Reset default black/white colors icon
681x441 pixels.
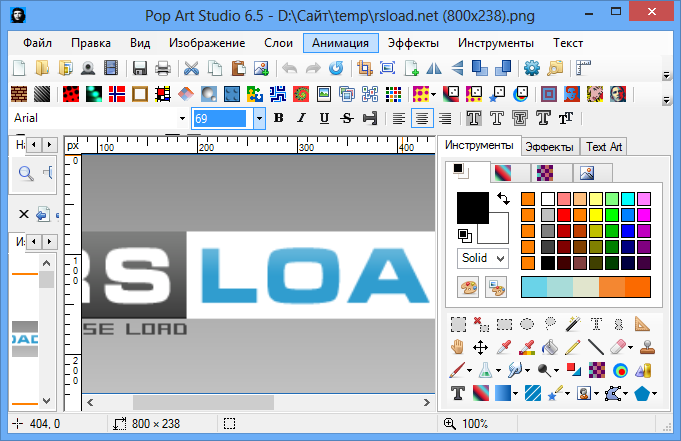(x=464, y=235)
